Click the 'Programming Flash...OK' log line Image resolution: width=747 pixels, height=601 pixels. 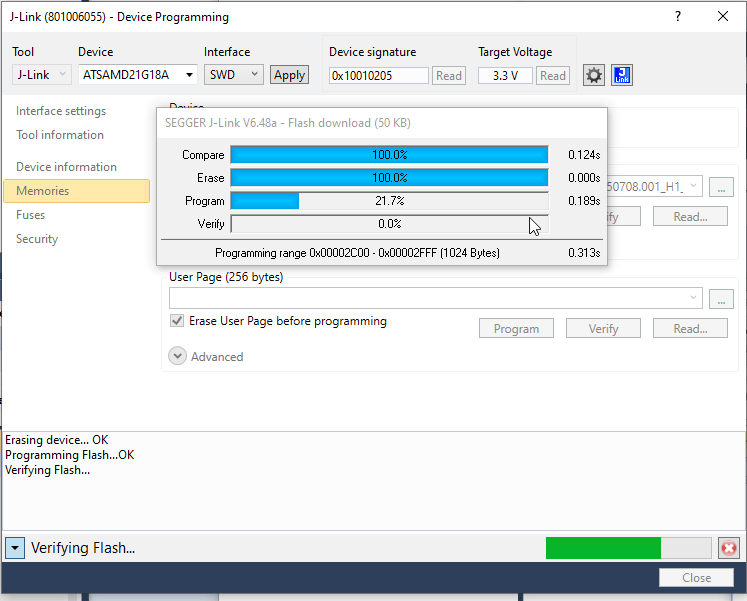[x=70, y=455]
